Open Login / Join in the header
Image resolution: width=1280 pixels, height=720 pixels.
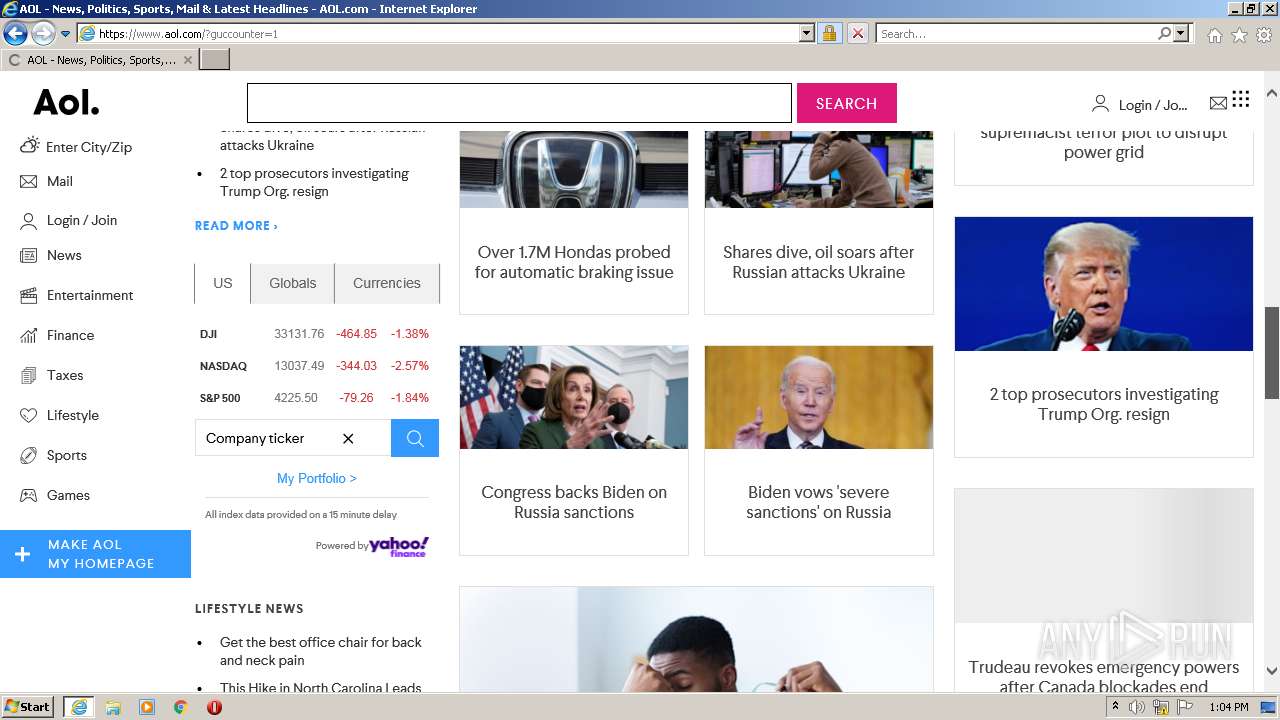pos(1139,104)
